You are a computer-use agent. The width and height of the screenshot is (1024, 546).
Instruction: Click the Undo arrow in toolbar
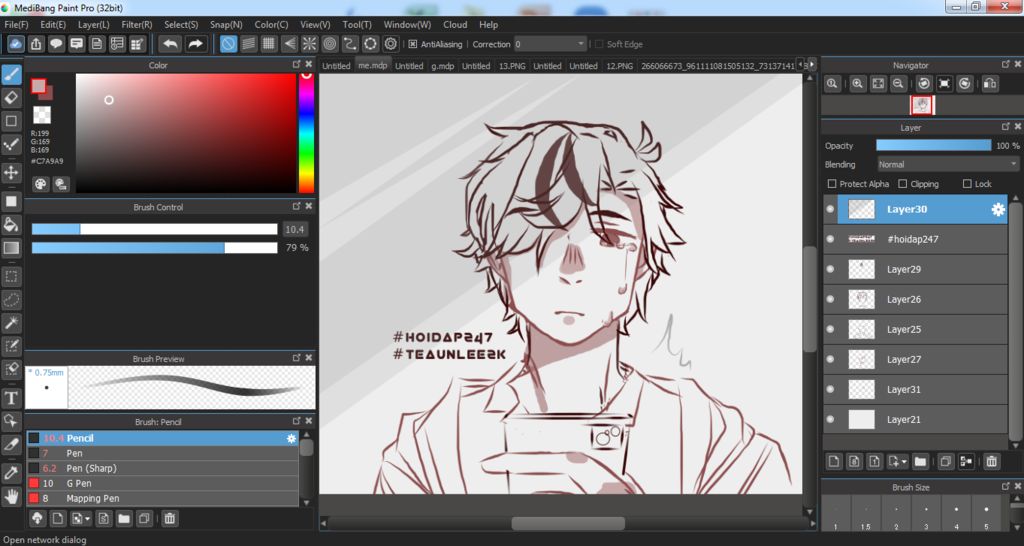pyautogui.click(x=170, y=44)
